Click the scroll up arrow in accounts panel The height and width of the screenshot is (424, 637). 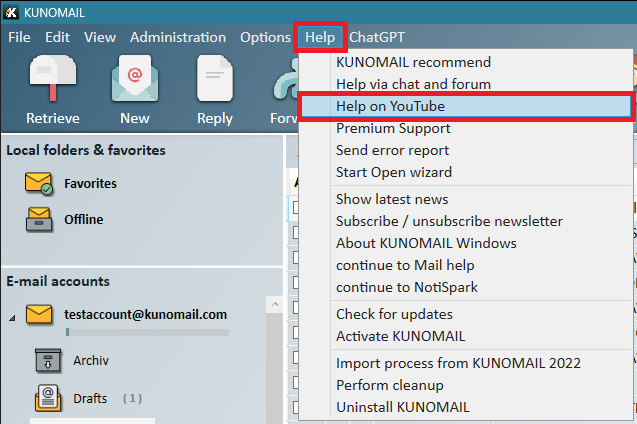click(275, 304)
